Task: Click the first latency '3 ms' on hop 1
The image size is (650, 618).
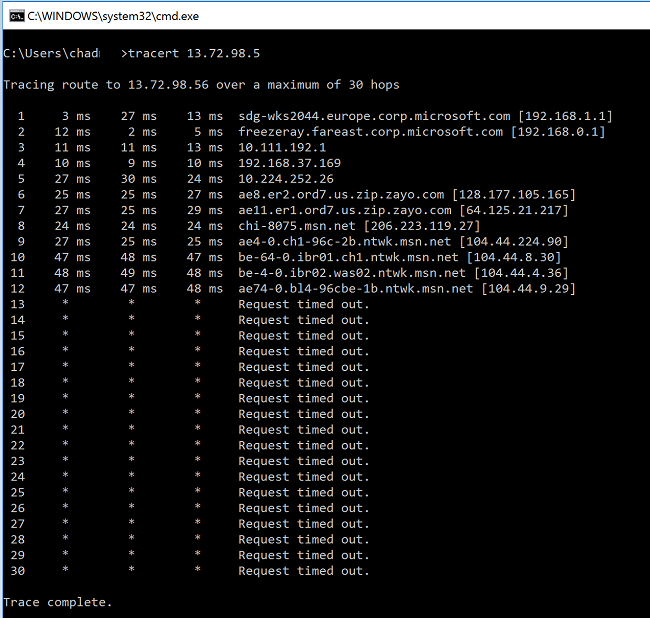Action: [76, 116]
